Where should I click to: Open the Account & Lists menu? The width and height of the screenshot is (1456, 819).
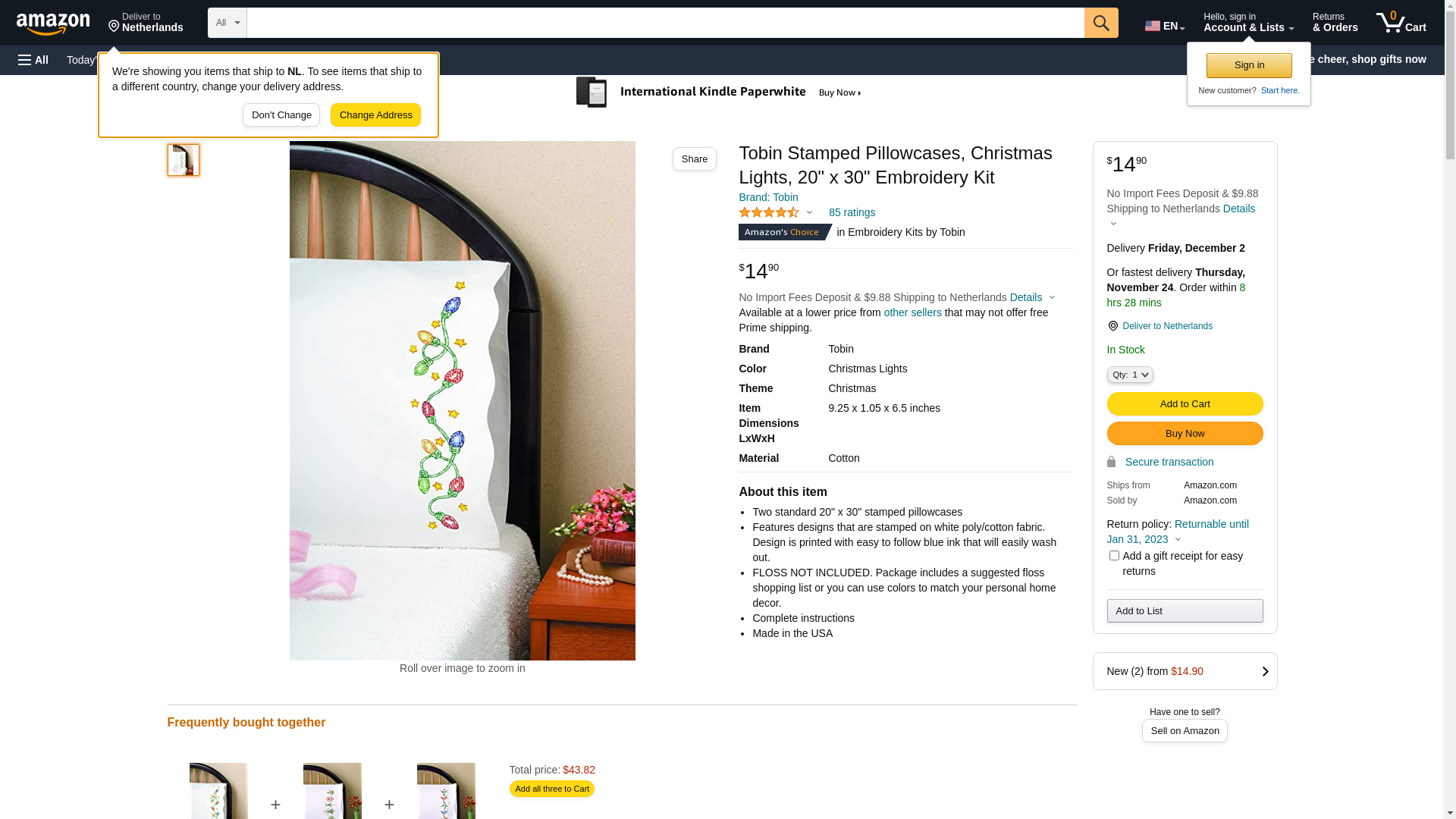pyautogui.click(x=1248, y=23)
